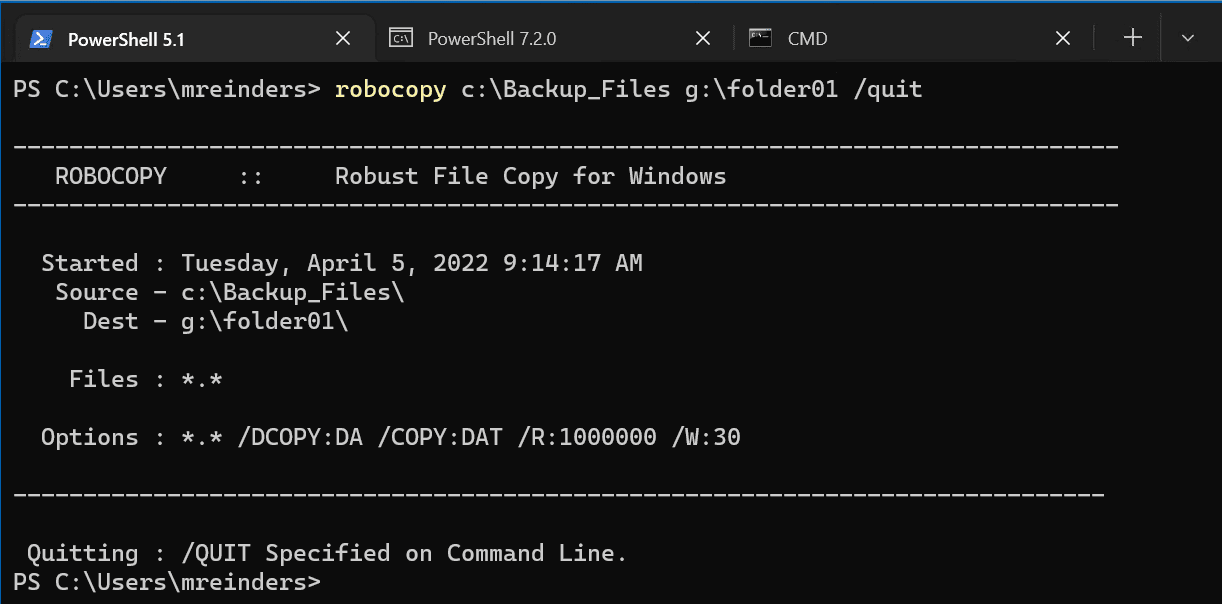Click the Options line with /DCOPY:DA
1222x604 pixels.
click(x=391, y=437)
